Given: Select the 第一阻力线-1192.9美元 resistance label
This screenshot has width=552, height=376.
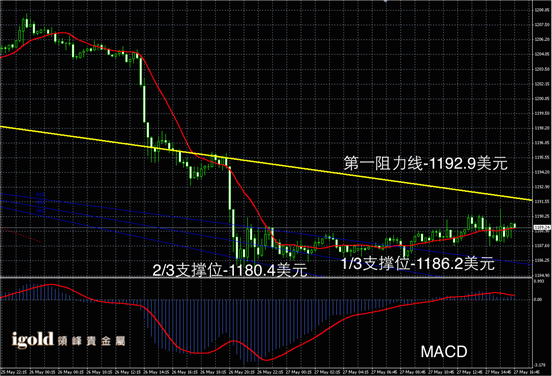Looking at the screenshot, I should click(426, 164).
